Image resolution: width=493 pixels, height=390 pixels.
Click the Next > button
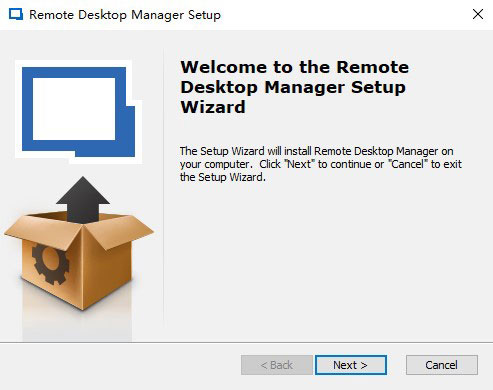click(351, 365)
